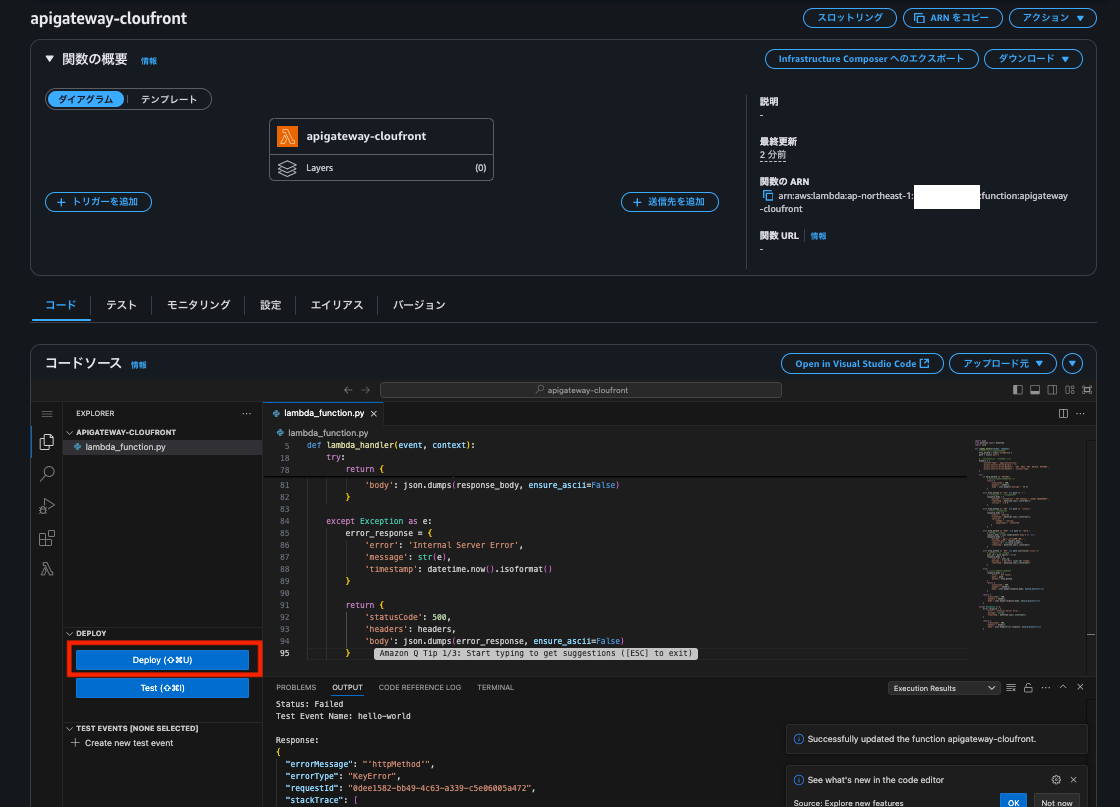Maximize the panel with chevron up

pyautogui.click(x=1063, y=687)
